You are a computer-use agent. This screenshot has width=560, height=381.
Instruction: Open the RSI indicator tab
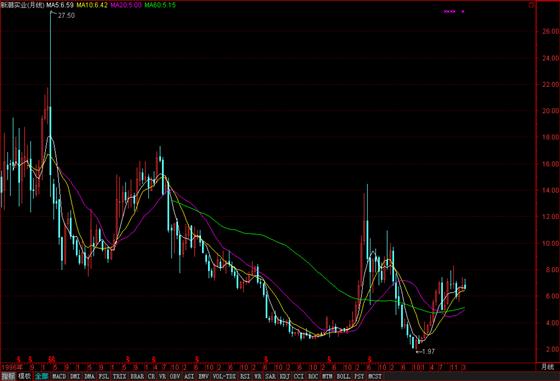(245, 376)
